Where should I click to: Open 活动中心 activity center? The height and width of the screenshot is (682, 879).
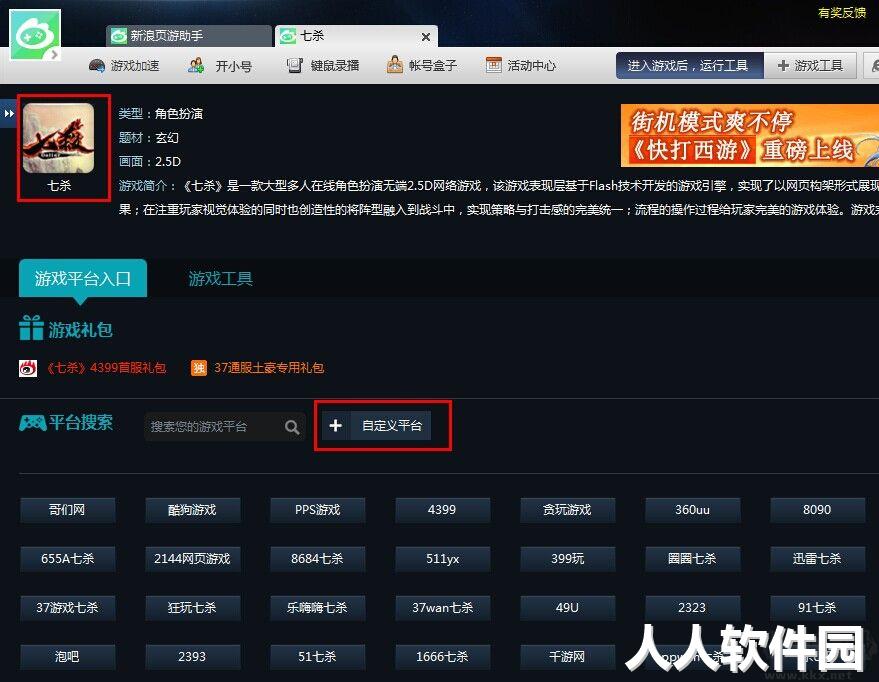[520, 66]
